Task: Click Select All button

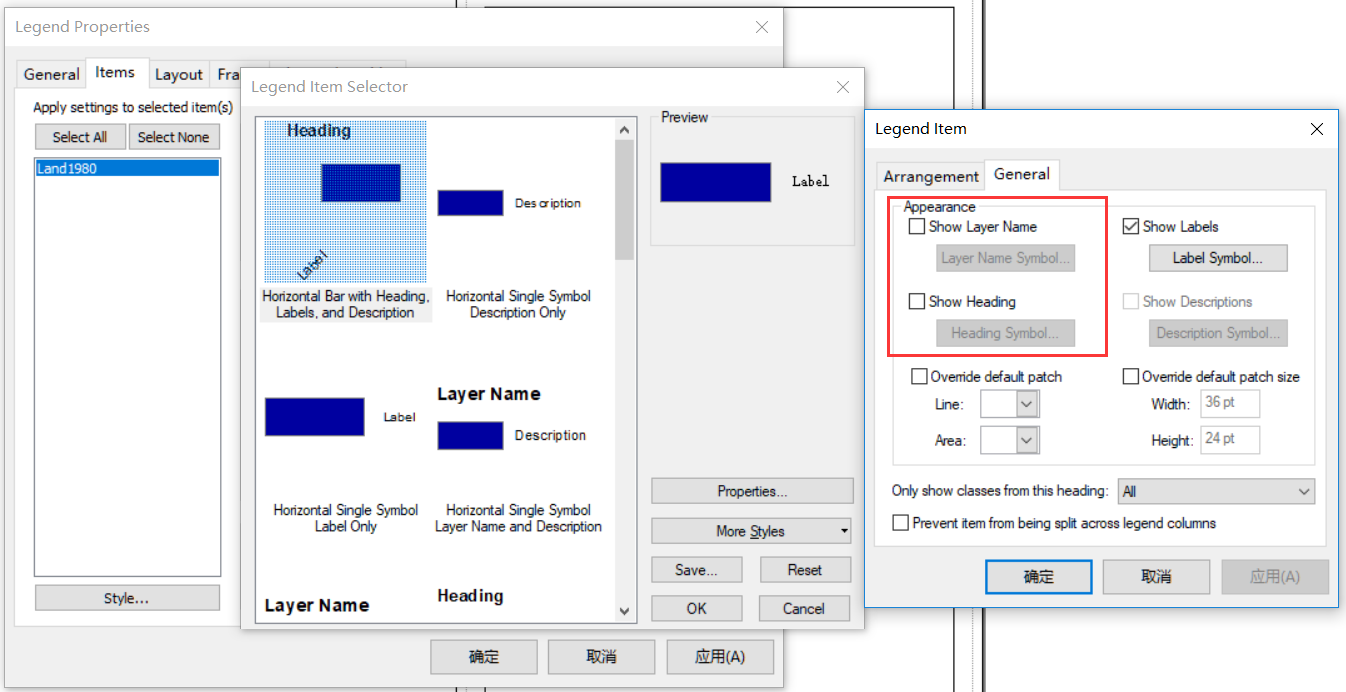Action: [80, 137]
